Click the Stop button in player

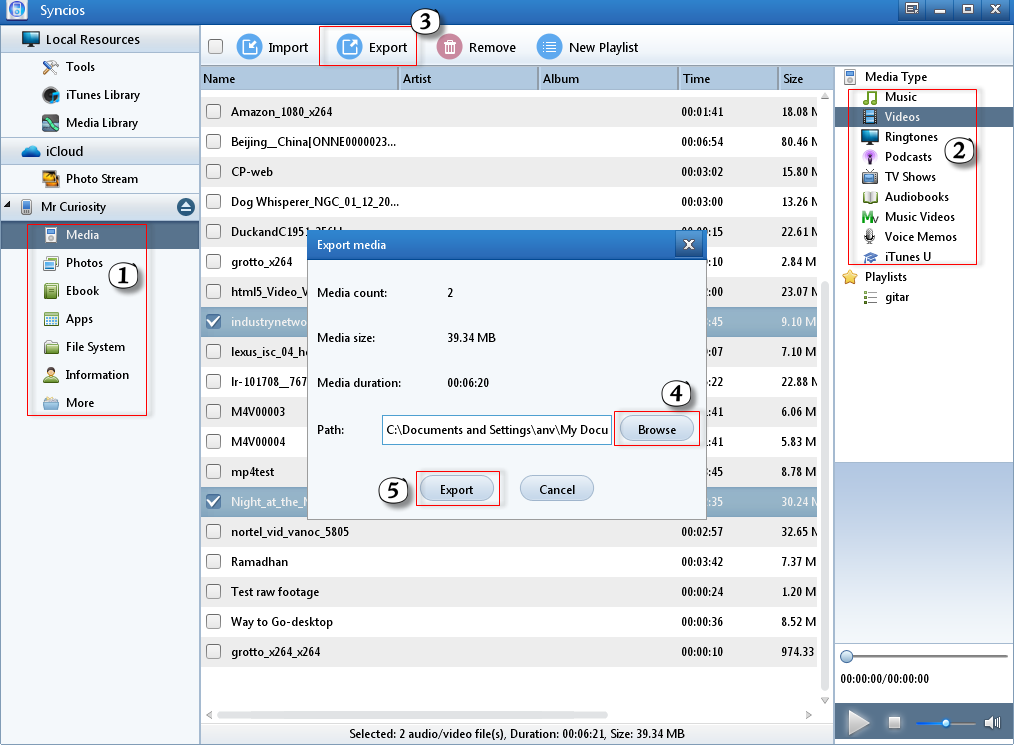(x=894, y=722)
